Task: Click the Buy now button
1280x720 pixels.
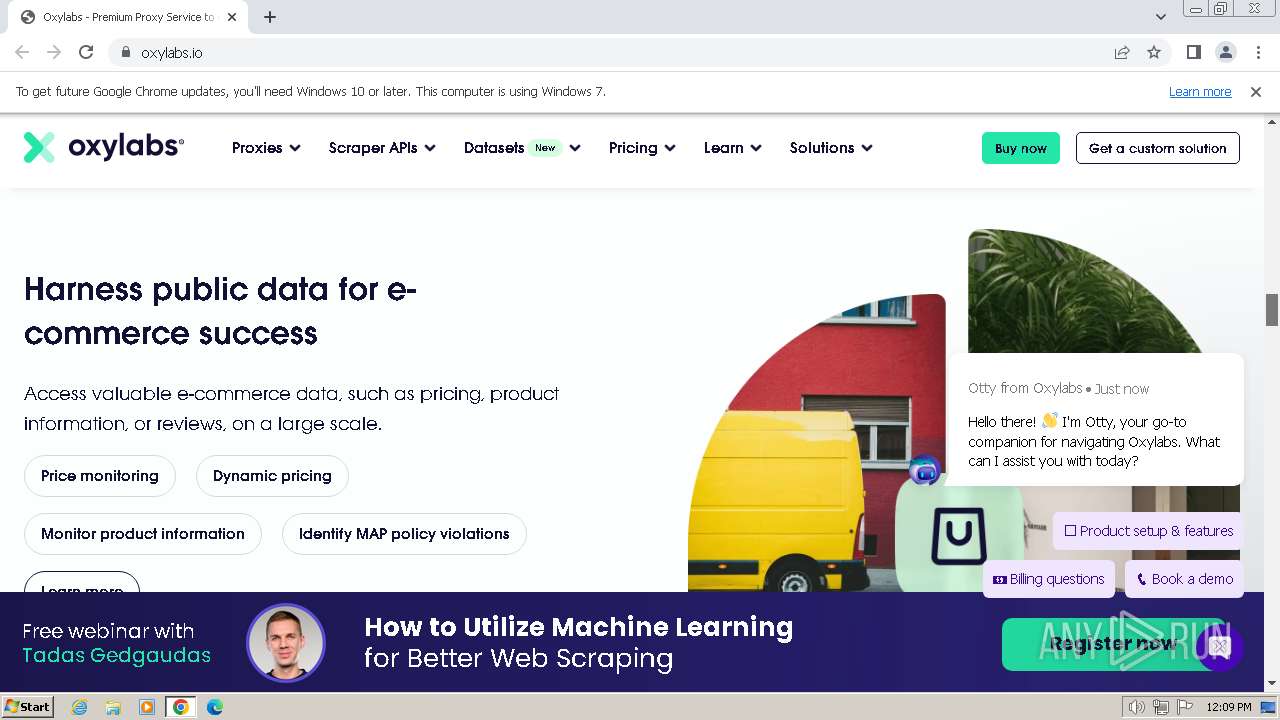Action: click(1021, 148)
